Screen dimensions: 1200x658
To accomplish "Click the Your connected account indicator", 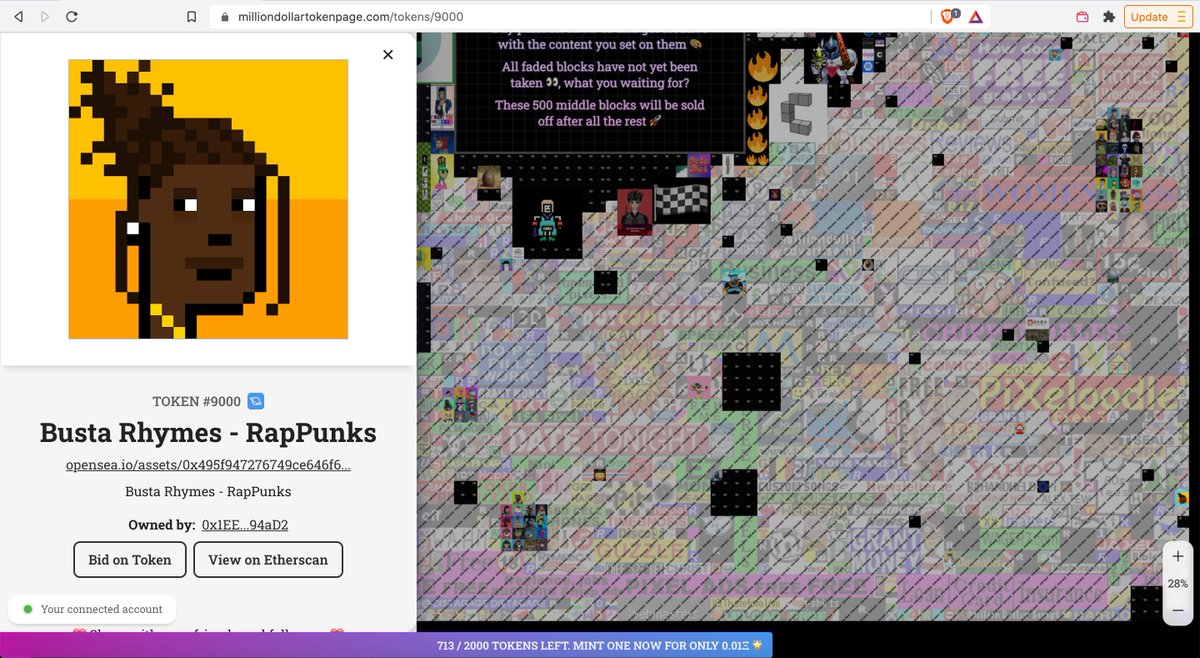I will coord(92,609).
